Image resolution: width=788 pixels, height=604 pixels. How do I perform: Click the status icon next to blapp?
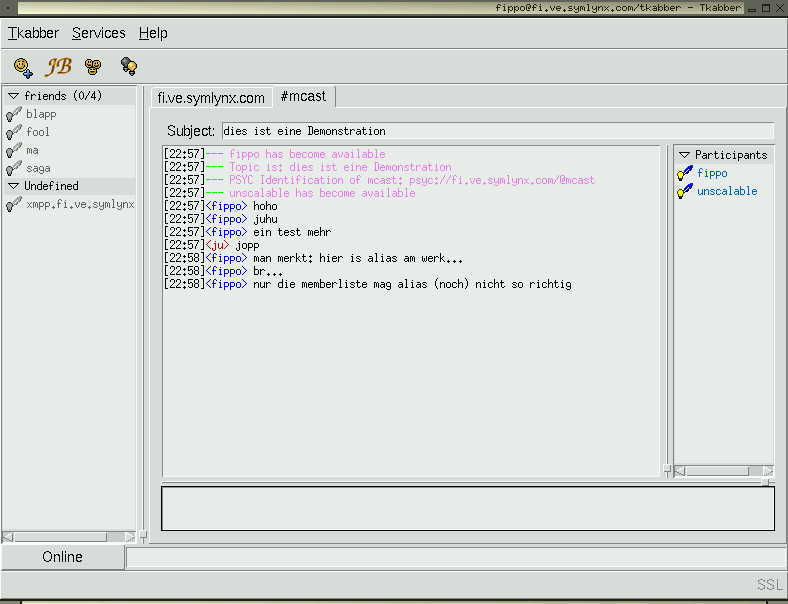[x=14, y=115]
